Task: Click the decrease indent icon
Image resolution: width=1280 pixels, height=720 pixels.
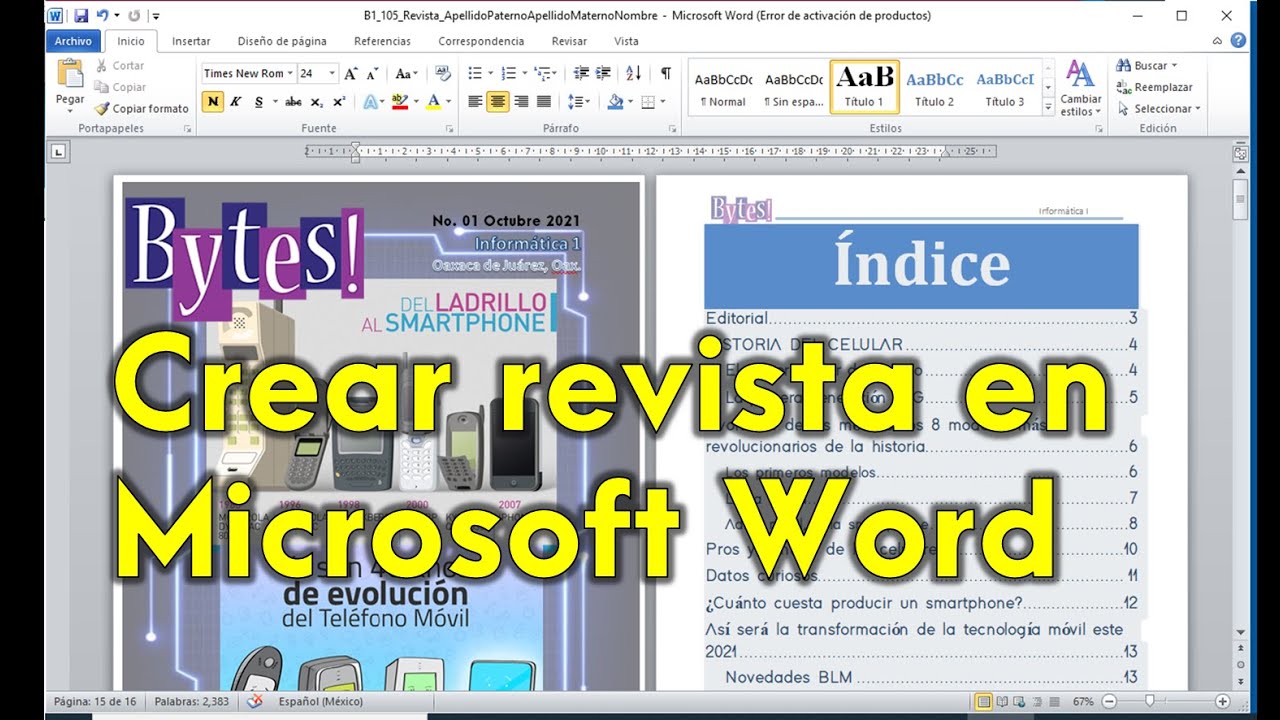Action: (581, 73)
